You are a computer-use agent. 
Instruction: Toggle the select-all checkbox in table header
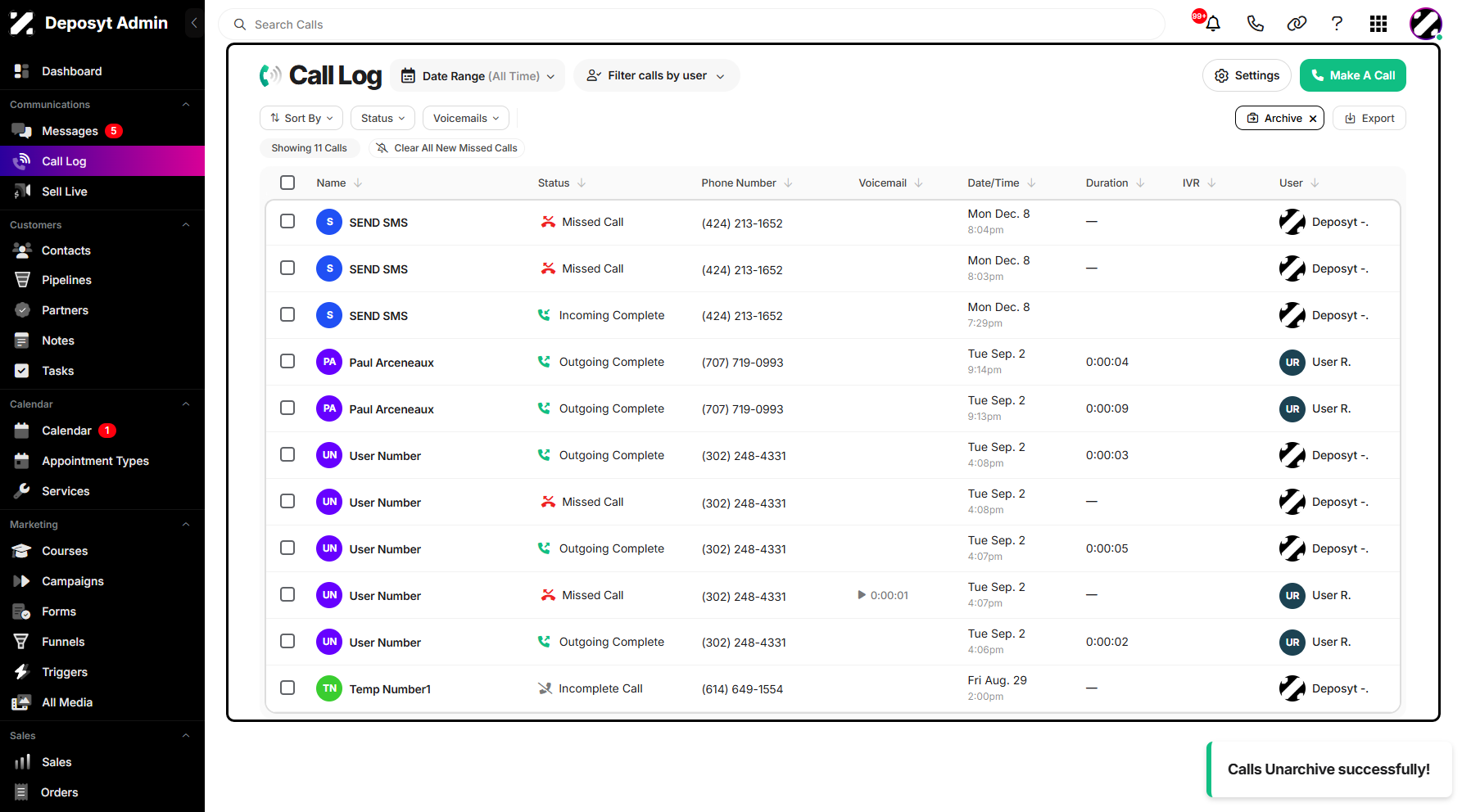(287, 183)
